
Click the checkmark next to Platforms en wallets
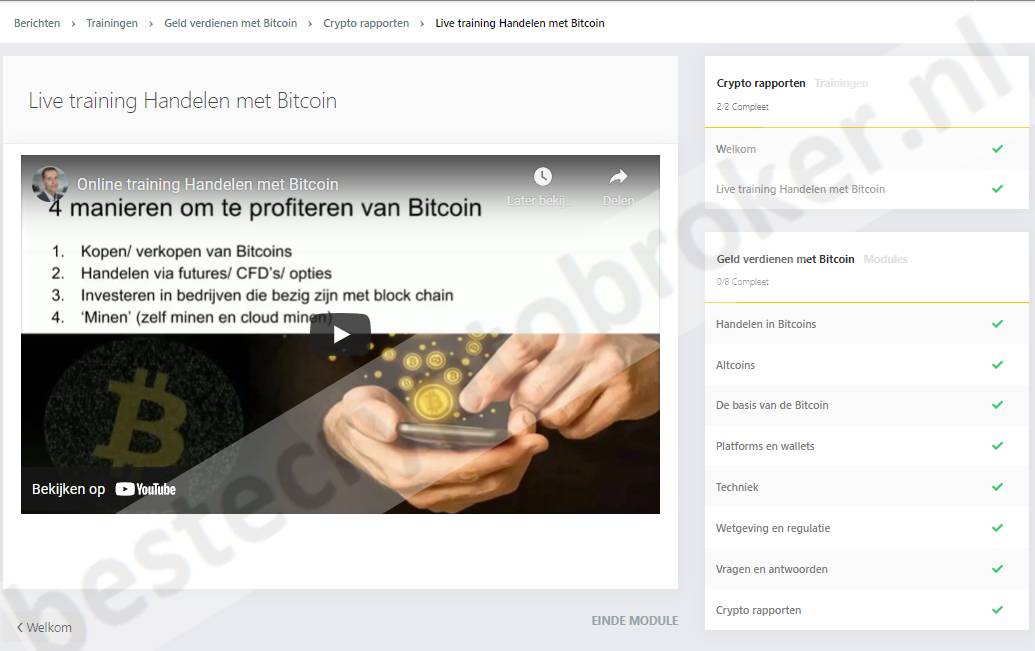(997, 446)
